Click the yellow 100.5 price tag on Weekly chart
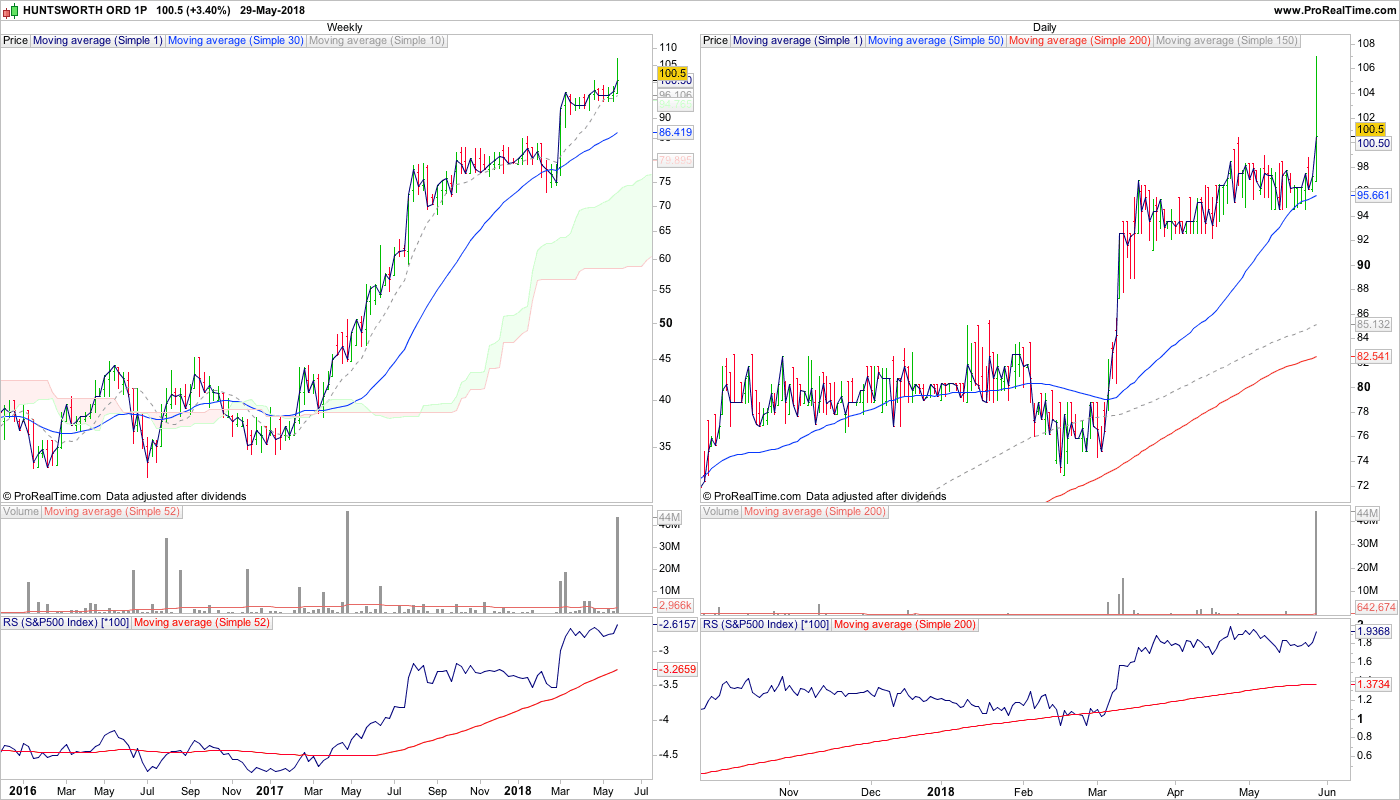1400x800 pixels. coord(673,73)
